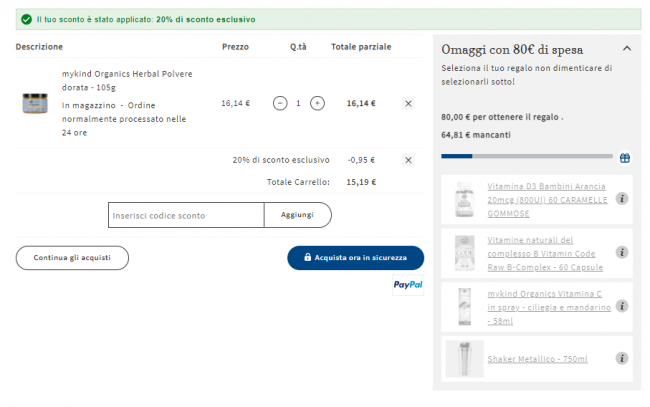Click the Q.tà column header
Viewport: 650px width, 407px height.
click(x=298, y=47)
